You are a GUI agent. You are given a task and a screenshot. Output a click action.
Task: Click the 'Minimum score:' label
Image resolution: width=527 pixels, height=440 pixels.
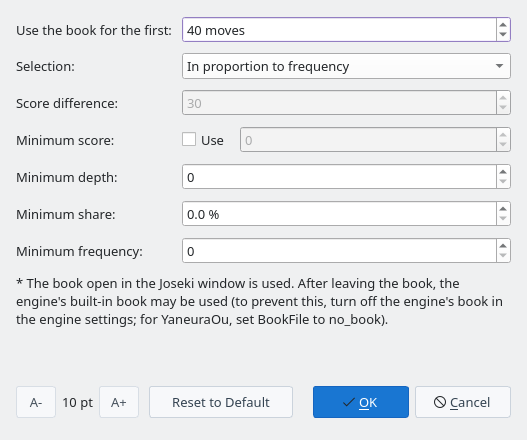tap(65, 141)
